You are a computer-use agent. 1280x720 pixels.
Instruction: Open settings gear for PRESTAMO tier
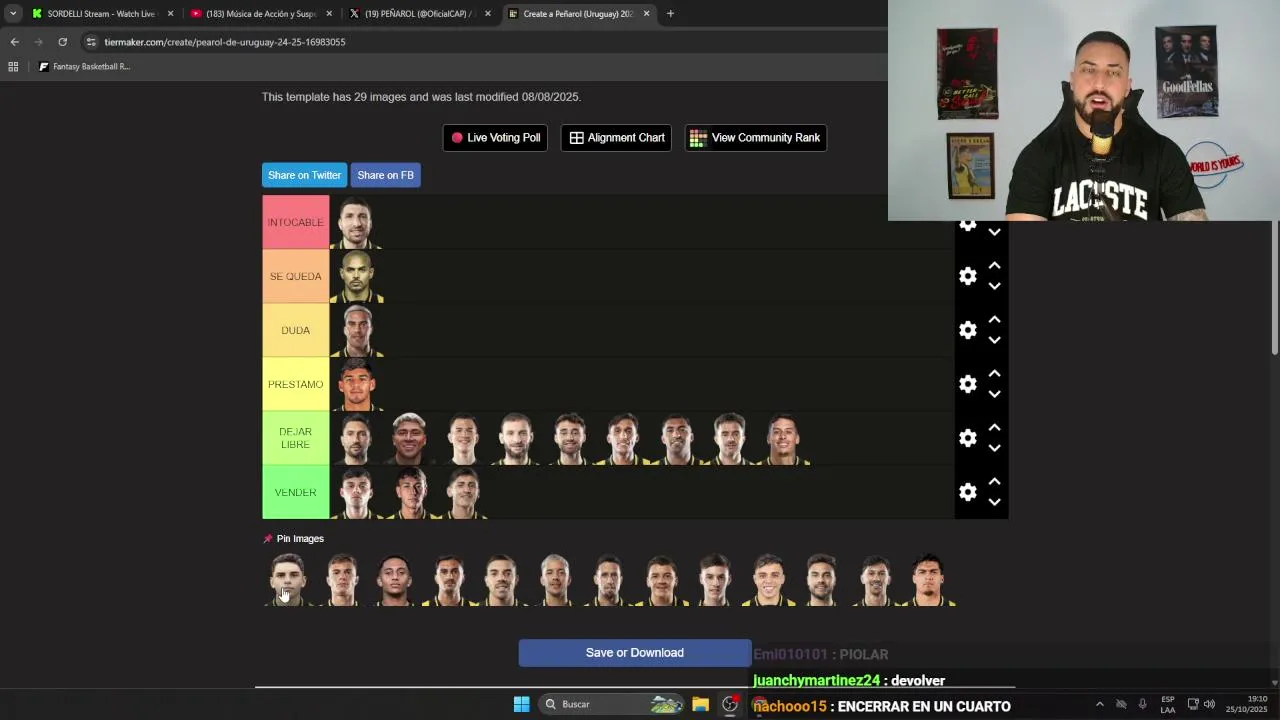[x=967, y=384]
